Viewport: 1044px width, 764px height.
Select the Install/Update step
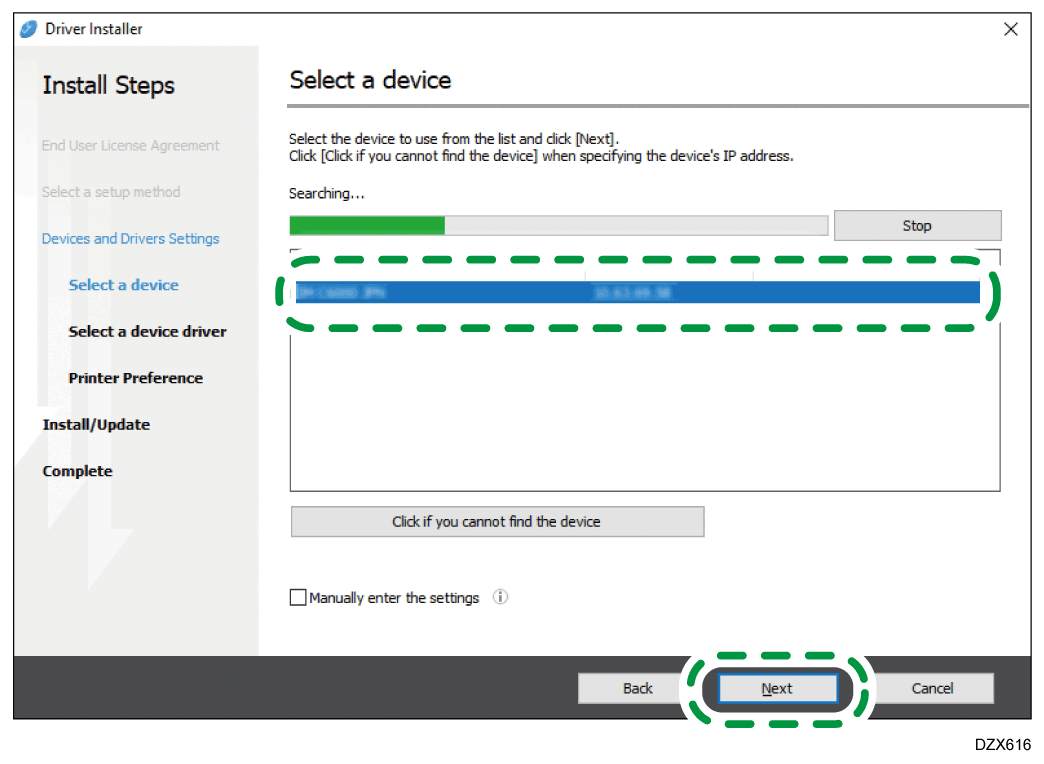[x=96, y=424]
